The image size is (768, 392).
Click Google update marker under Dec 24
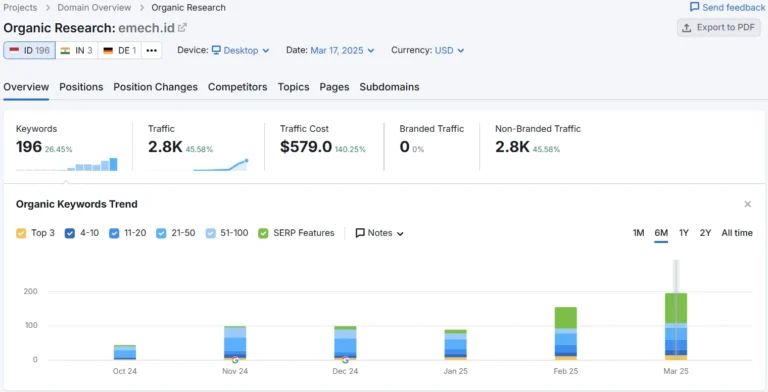(x=345, y=360)
